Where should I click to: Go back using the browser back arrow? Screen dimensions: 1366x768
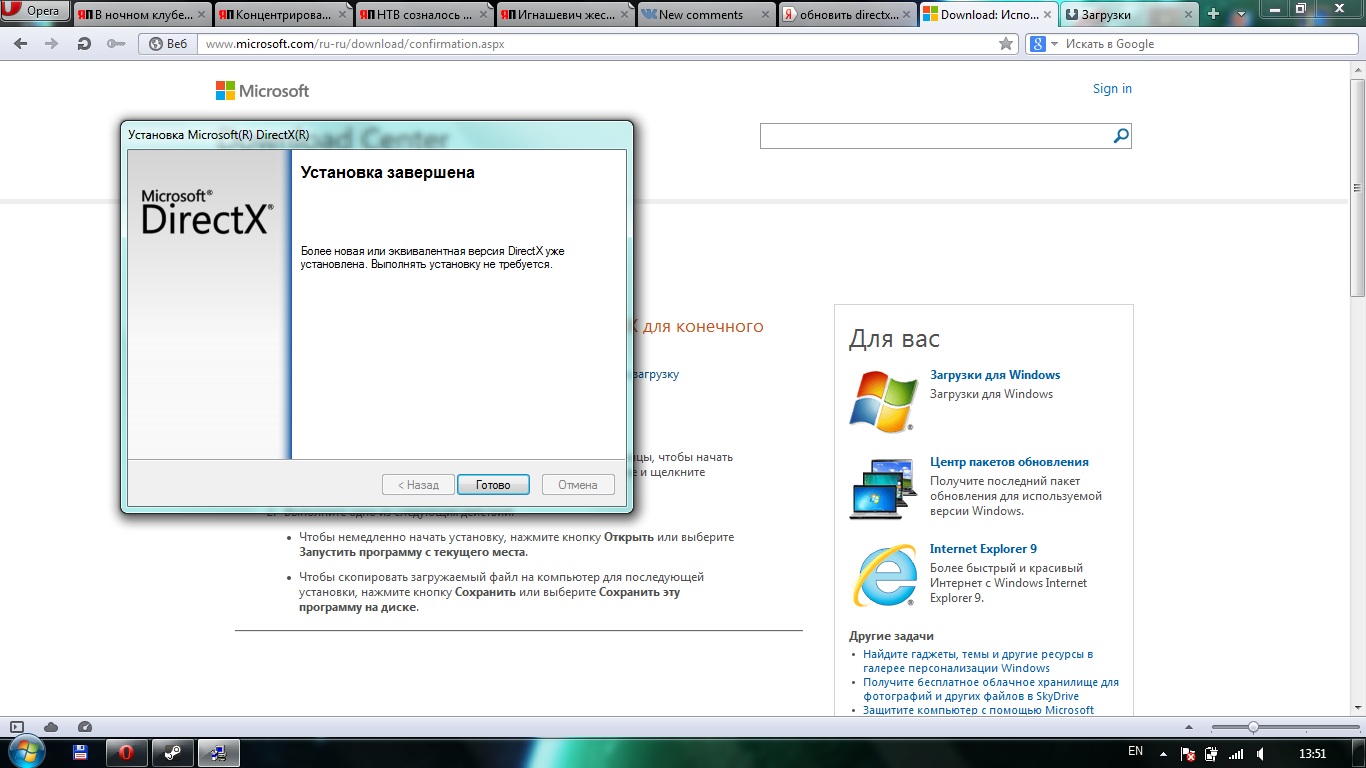click(x=22, y=44)
